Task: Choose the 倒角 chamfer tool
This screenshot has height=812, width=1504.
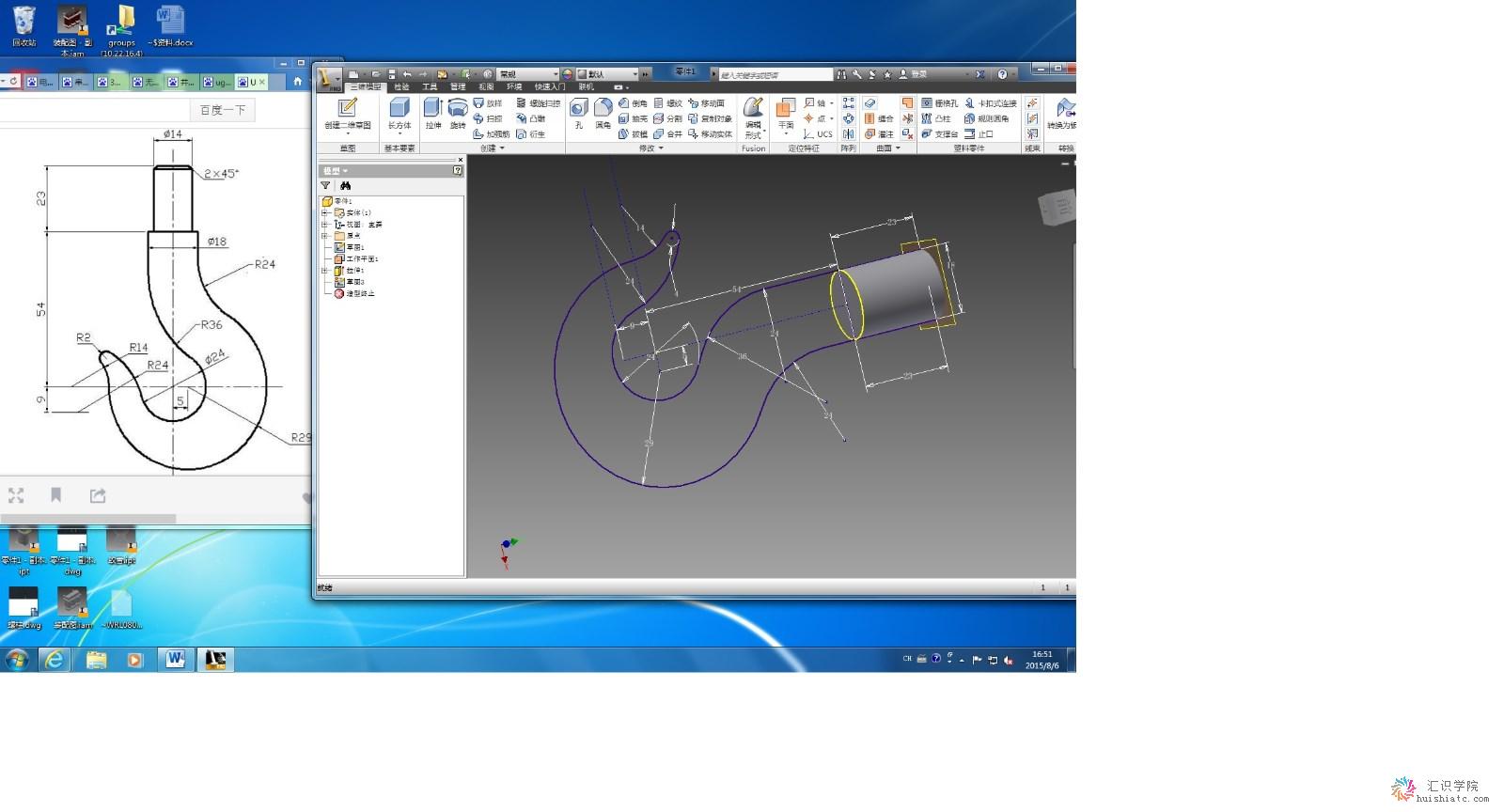Action: click(633, 103)
